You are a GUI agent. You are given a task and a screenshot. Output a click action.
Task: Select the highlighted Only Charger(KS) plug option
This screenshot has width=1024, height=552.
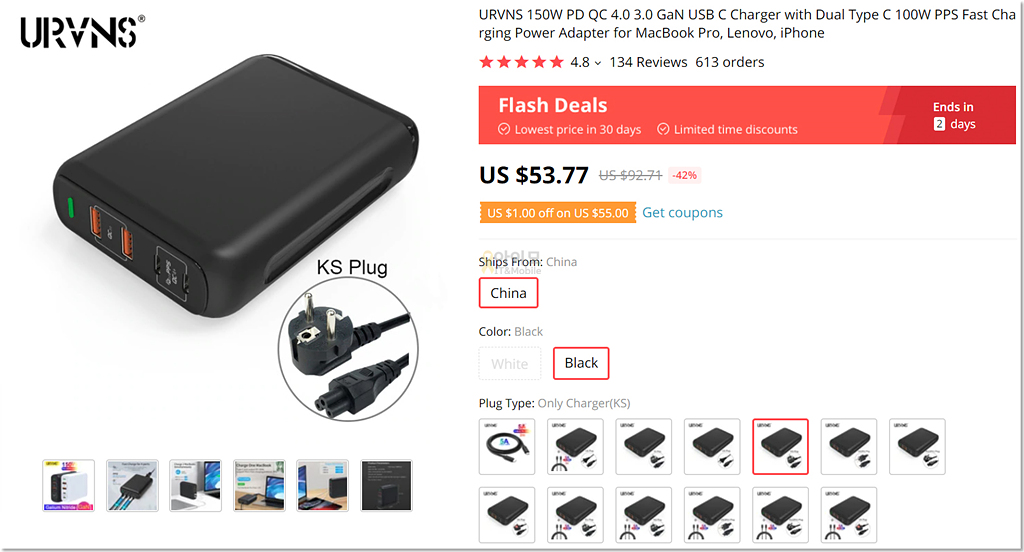780,446
